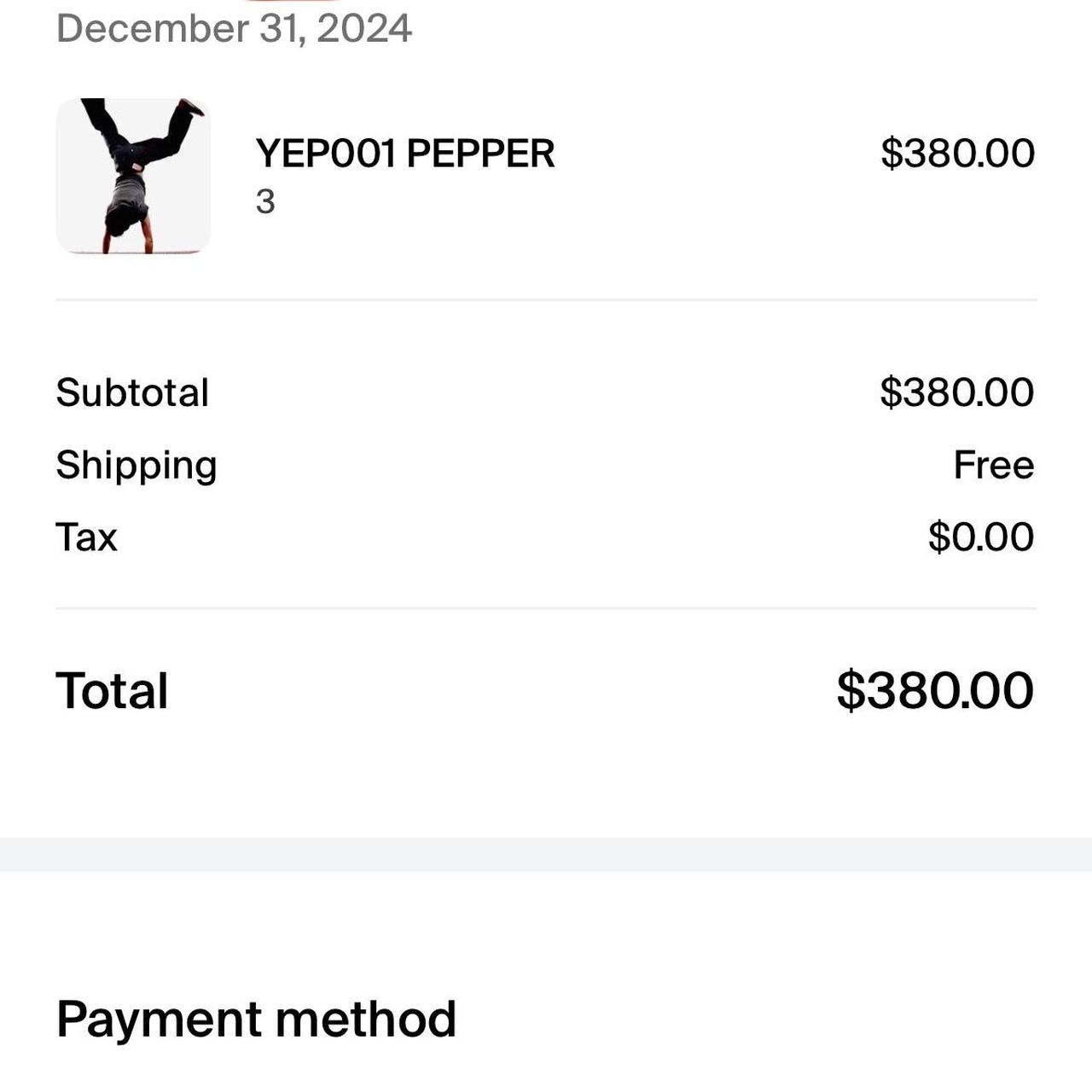Click the month December in the date
Screen dimensions: 1092x1092
tap(153, 28)
